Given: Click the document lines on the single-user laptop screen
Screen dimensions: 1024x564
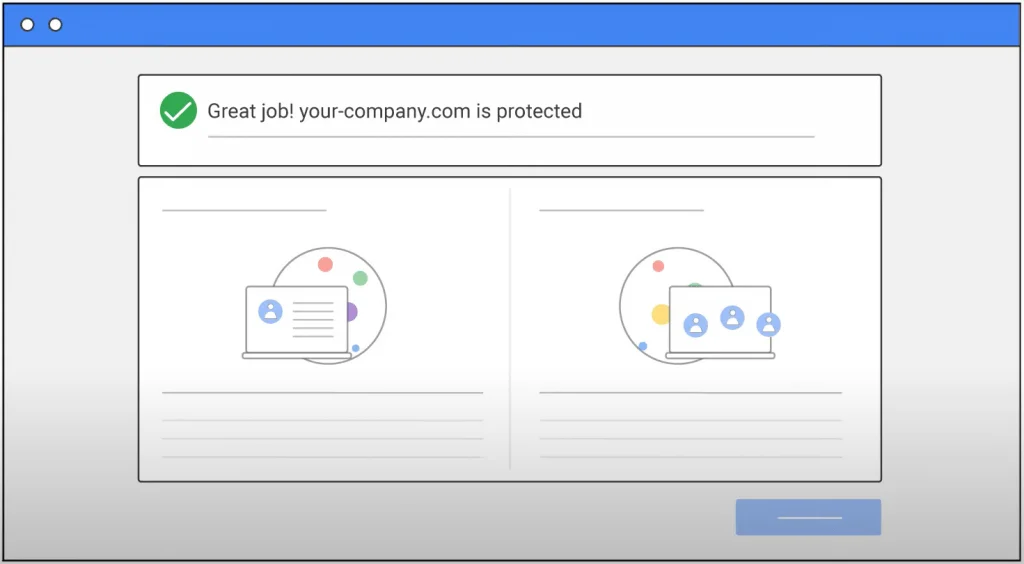Looking at the screenshot, I should coord(313,317).
